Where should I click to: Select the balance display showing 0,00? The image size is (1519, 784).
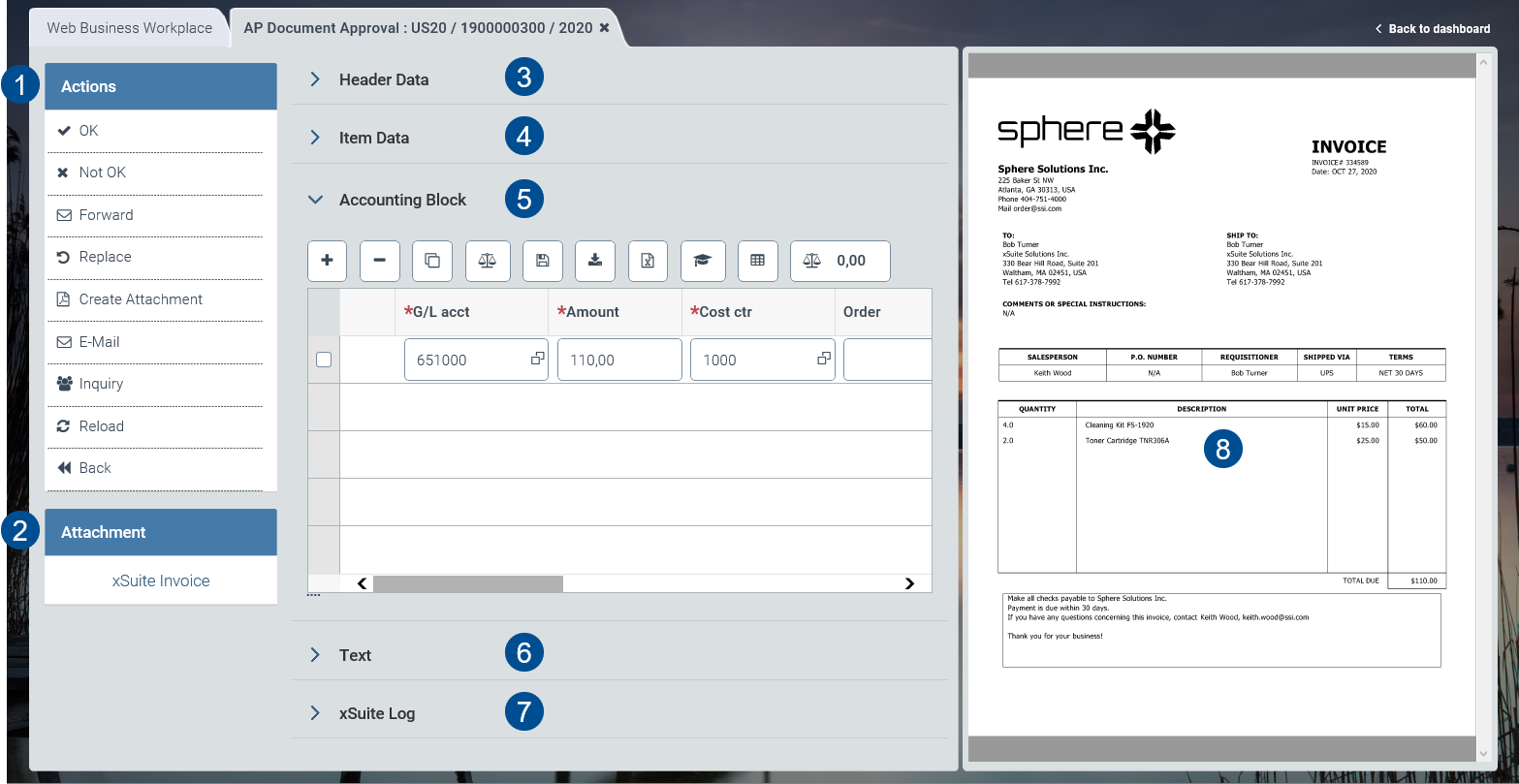[839, 261]
